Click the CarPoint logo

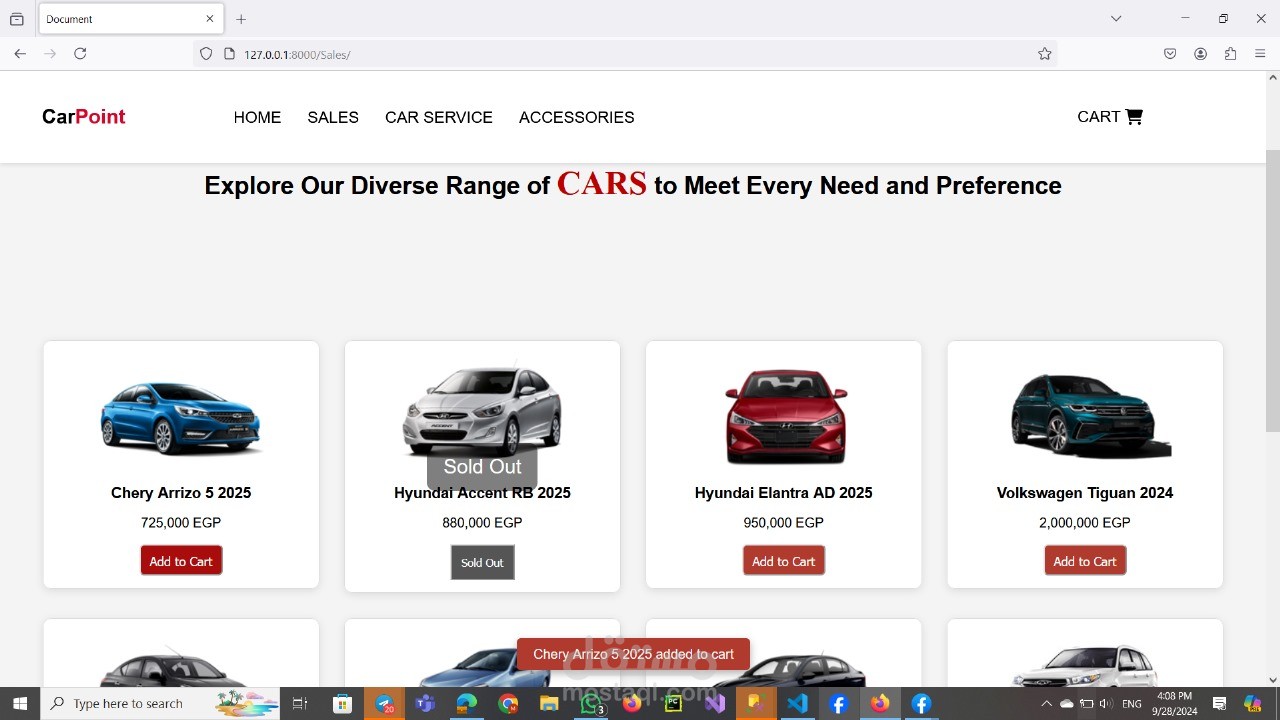[84, 117]
